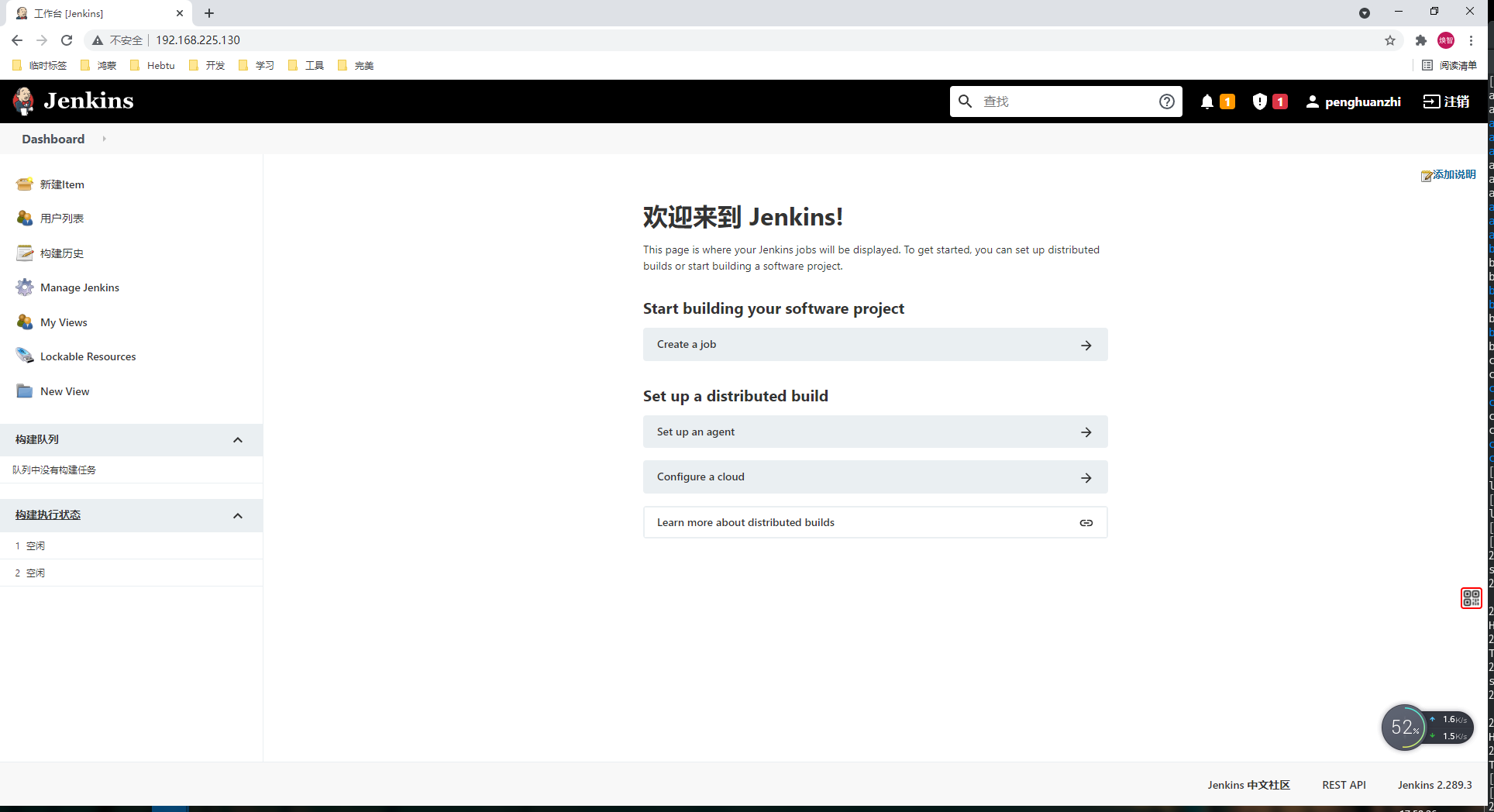The height and width of the screenshot is (812, 1494).
Task: Open a new browser tab
Action: (x=209, y=13)
